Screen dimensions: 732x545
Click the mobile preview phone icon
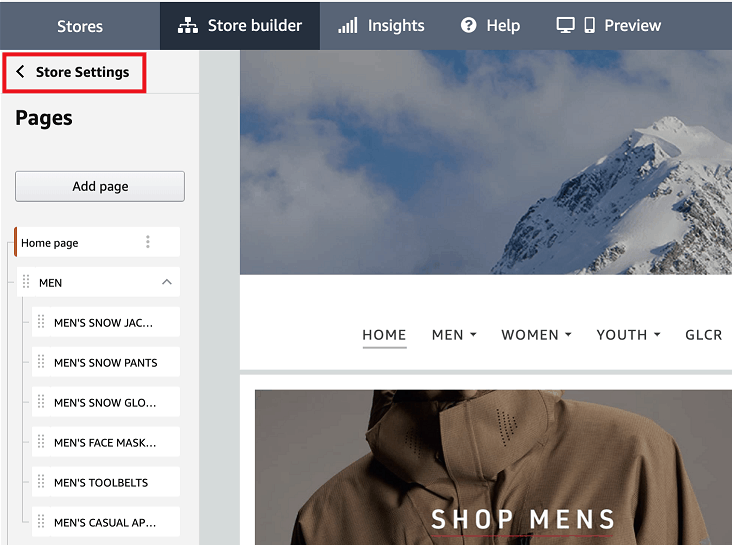(x=590, y=25)
